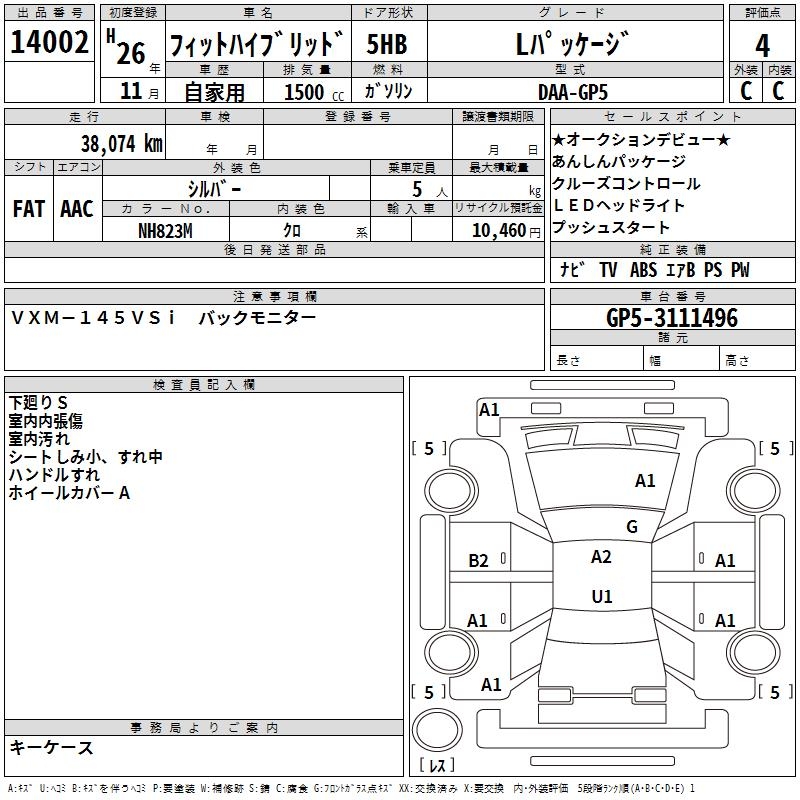The height and width of the screenshot is (800, 800).
Task: Click the 検査員記入欄 section header
Action: click(204, 385)
